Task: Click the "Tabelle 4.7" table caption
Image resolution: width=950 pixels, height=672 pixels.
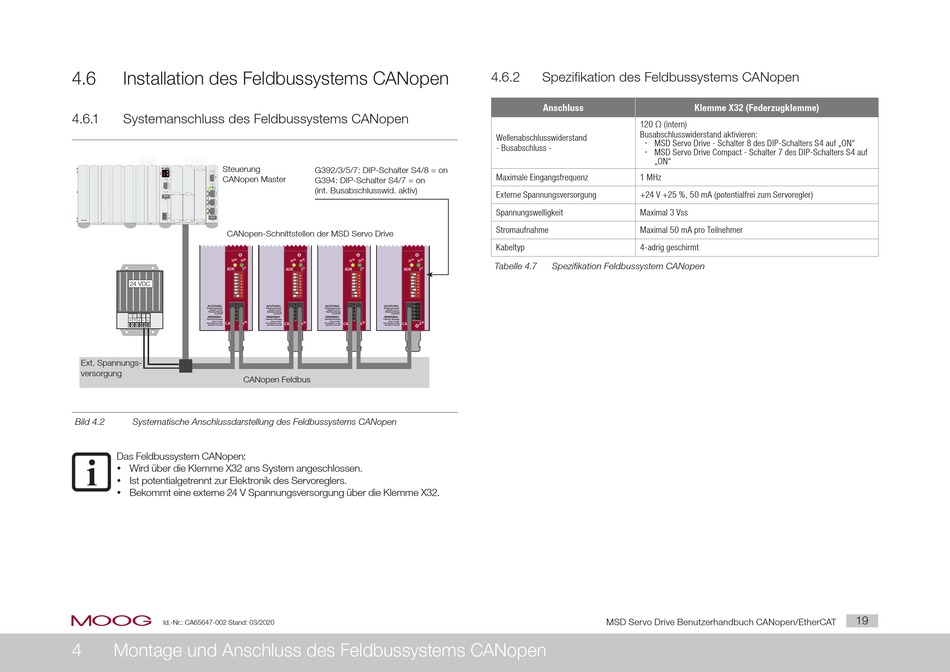Action: [599, 266]
